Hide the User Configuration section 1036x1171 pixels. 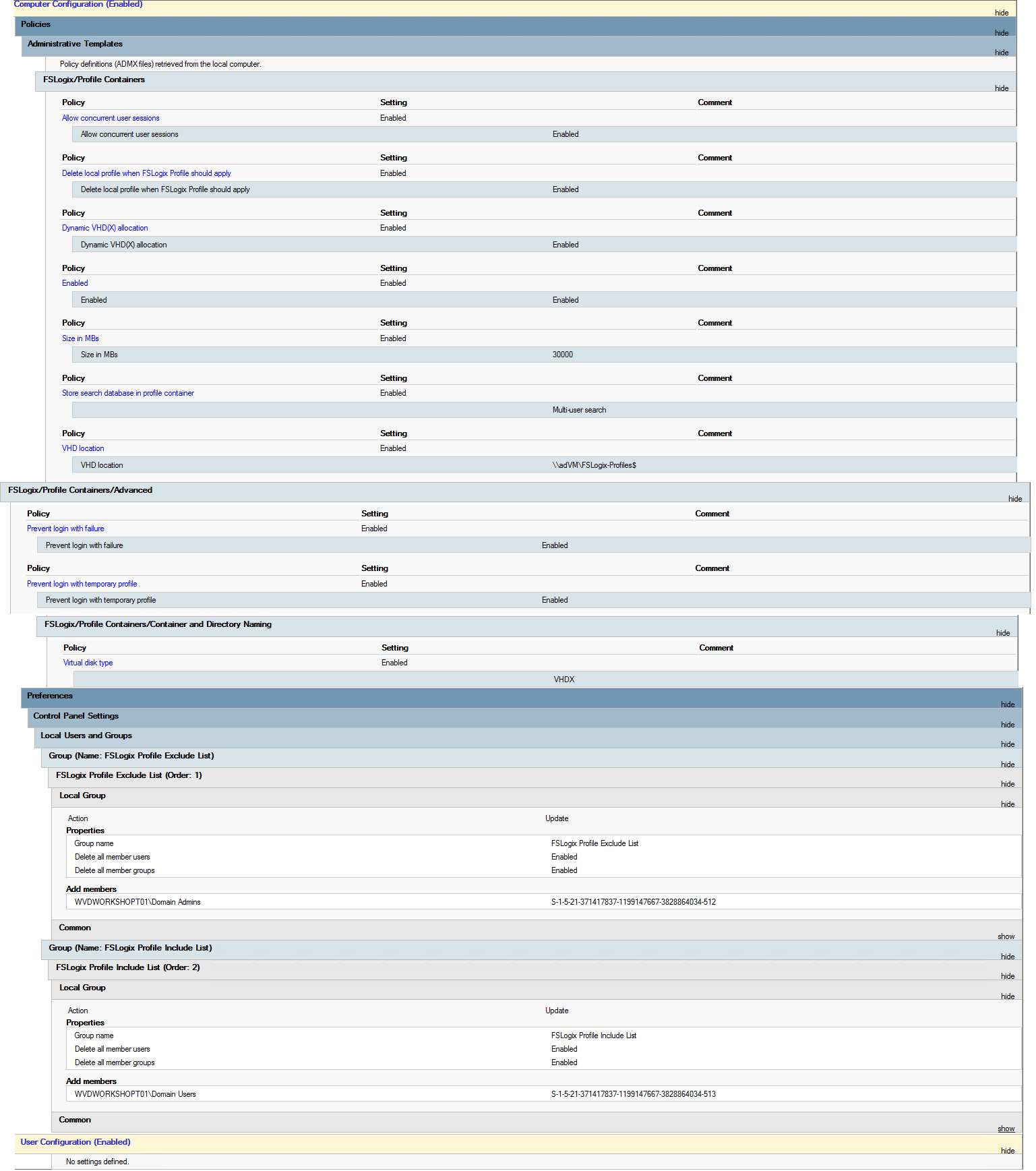coord(1008,1151)
